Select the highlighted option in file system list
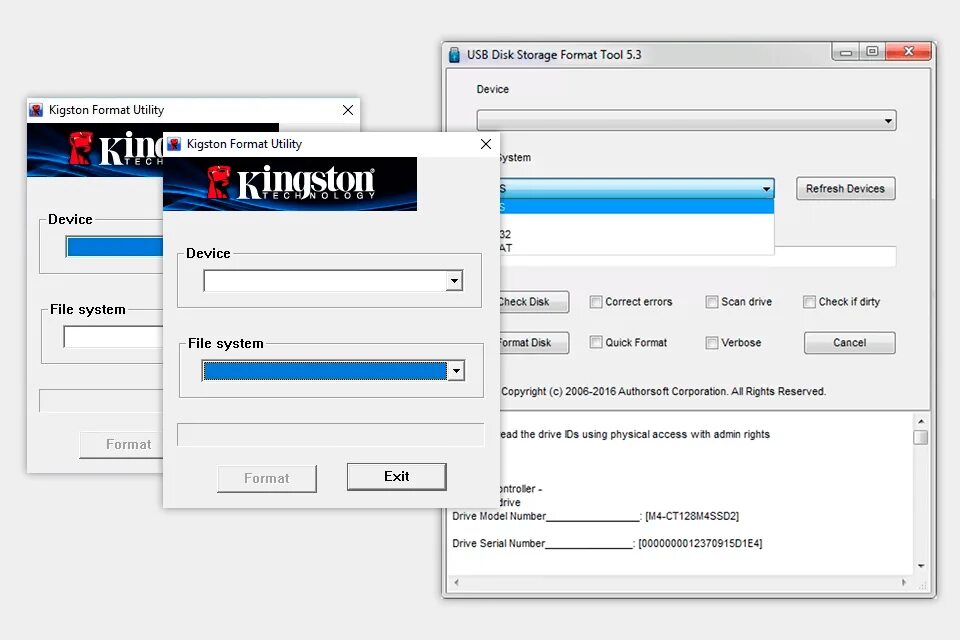The image size is (960, 640). pyautogui.click(x=637, y=207)
